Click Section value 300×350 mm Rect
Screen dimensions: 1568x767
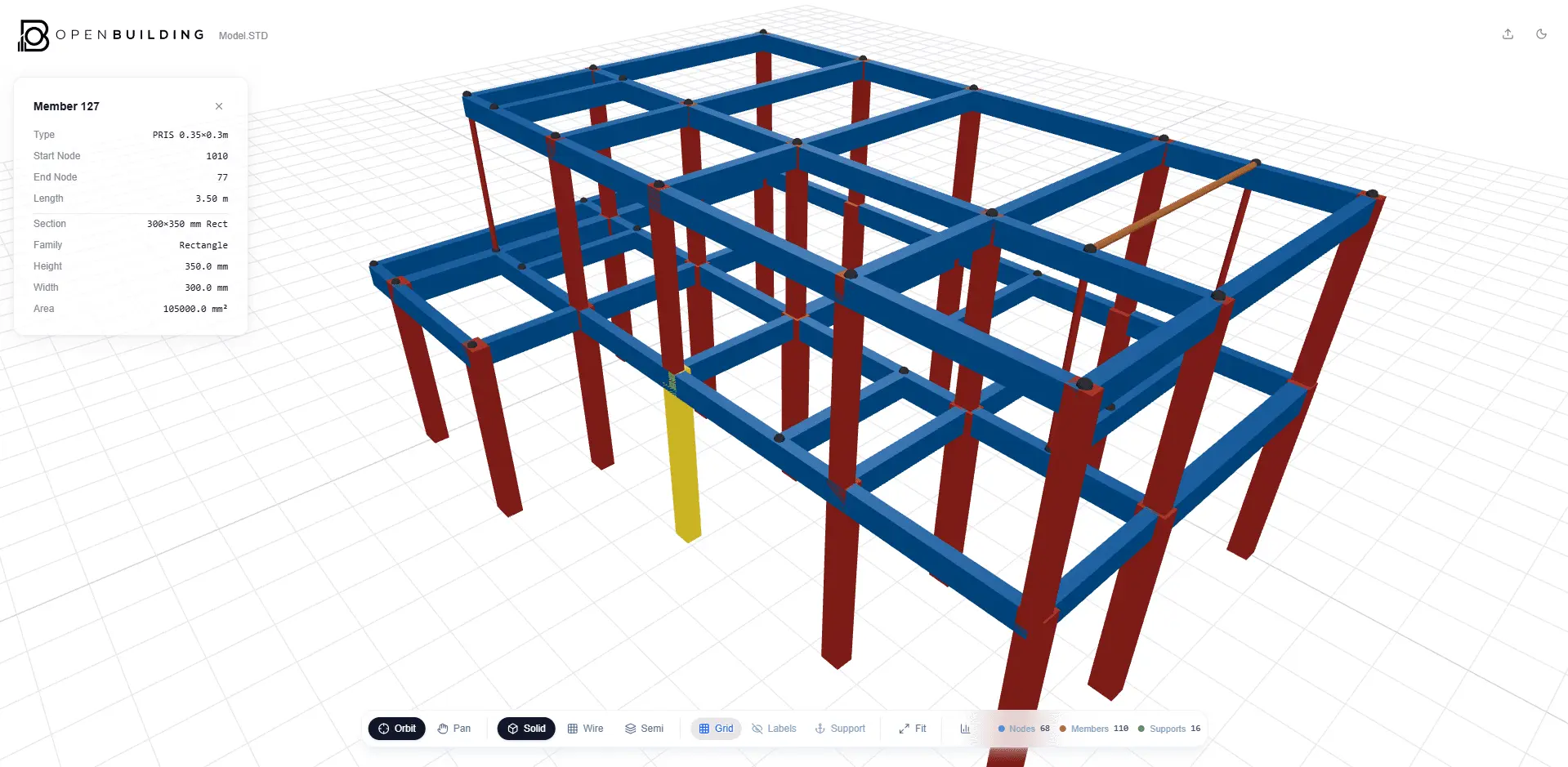[x=187, y=224]
